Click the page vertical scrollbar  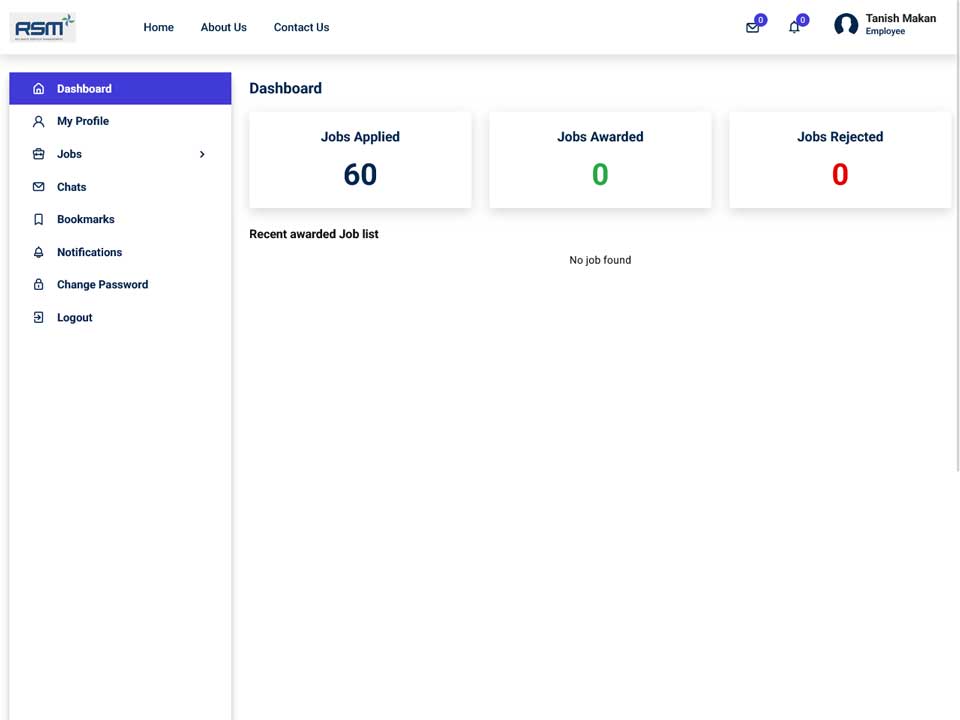coord(958,236)
